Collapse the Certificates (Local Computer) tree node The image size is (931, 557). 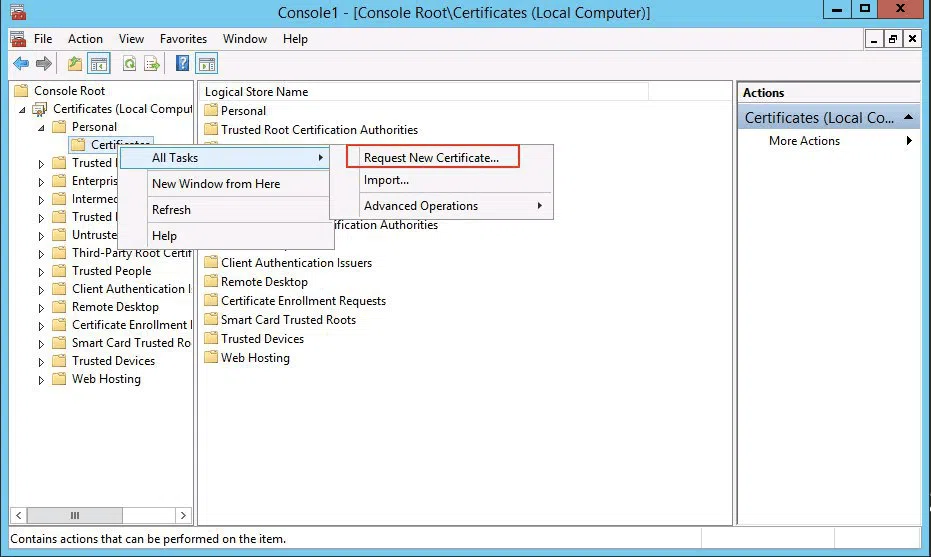[x=23, y=109]
